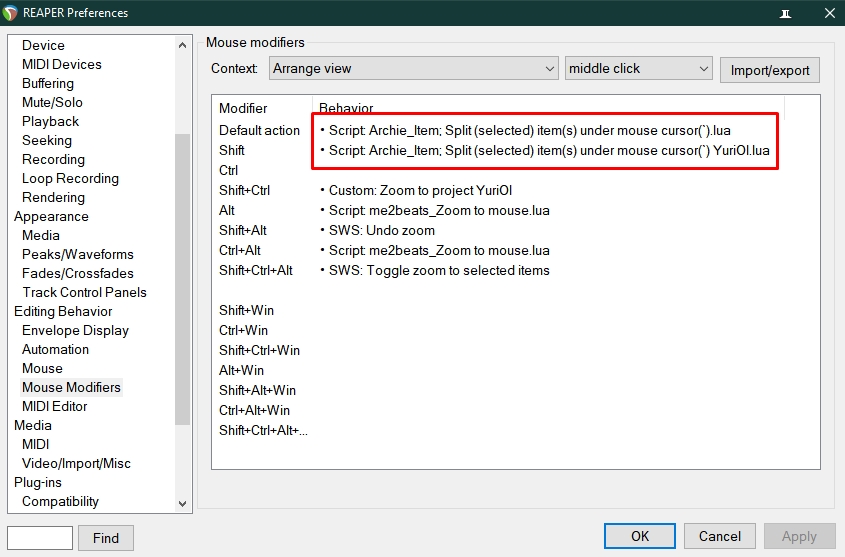
Task: Click SWS: Toggle zoom to selected items
Action: point(439,270)
